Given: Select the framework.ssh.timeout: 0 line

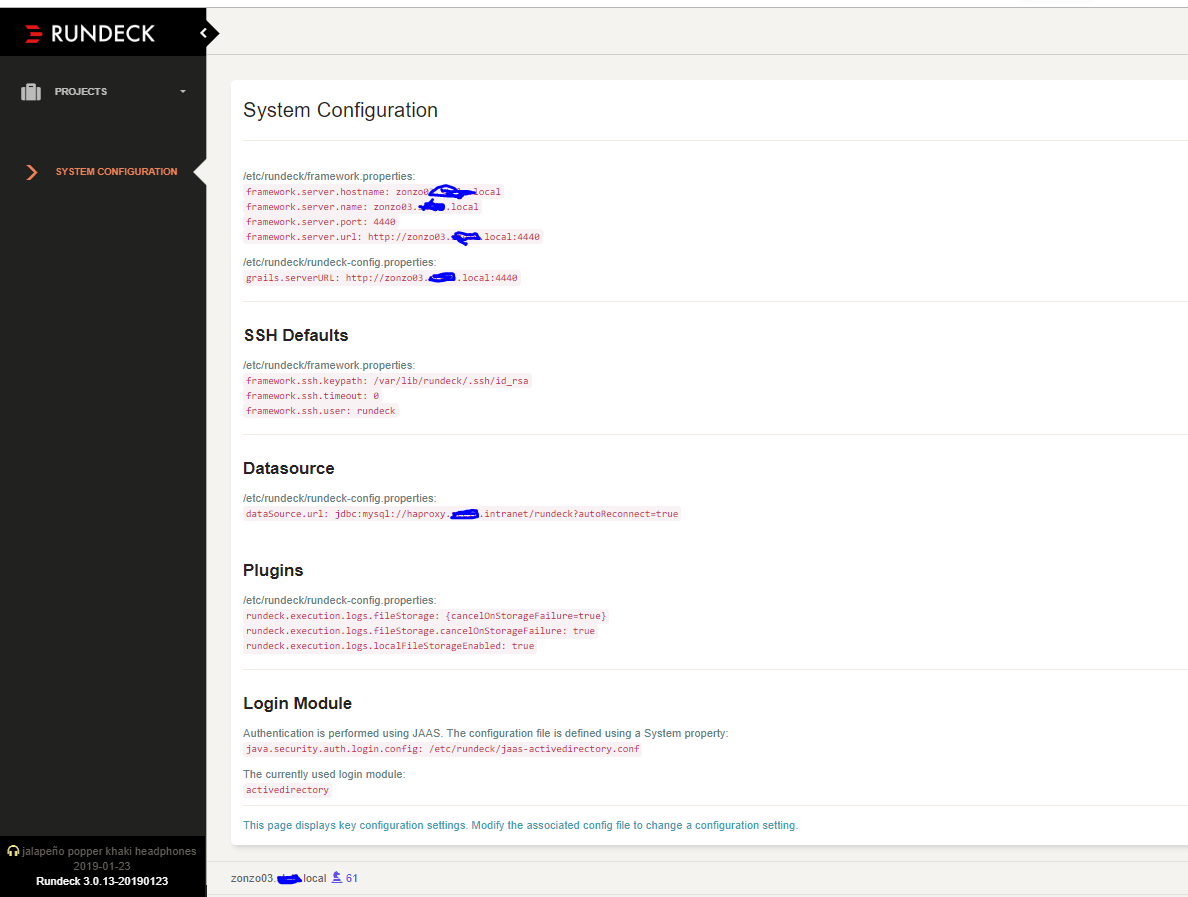Looking at the screenshot, I should pos(312,395).
